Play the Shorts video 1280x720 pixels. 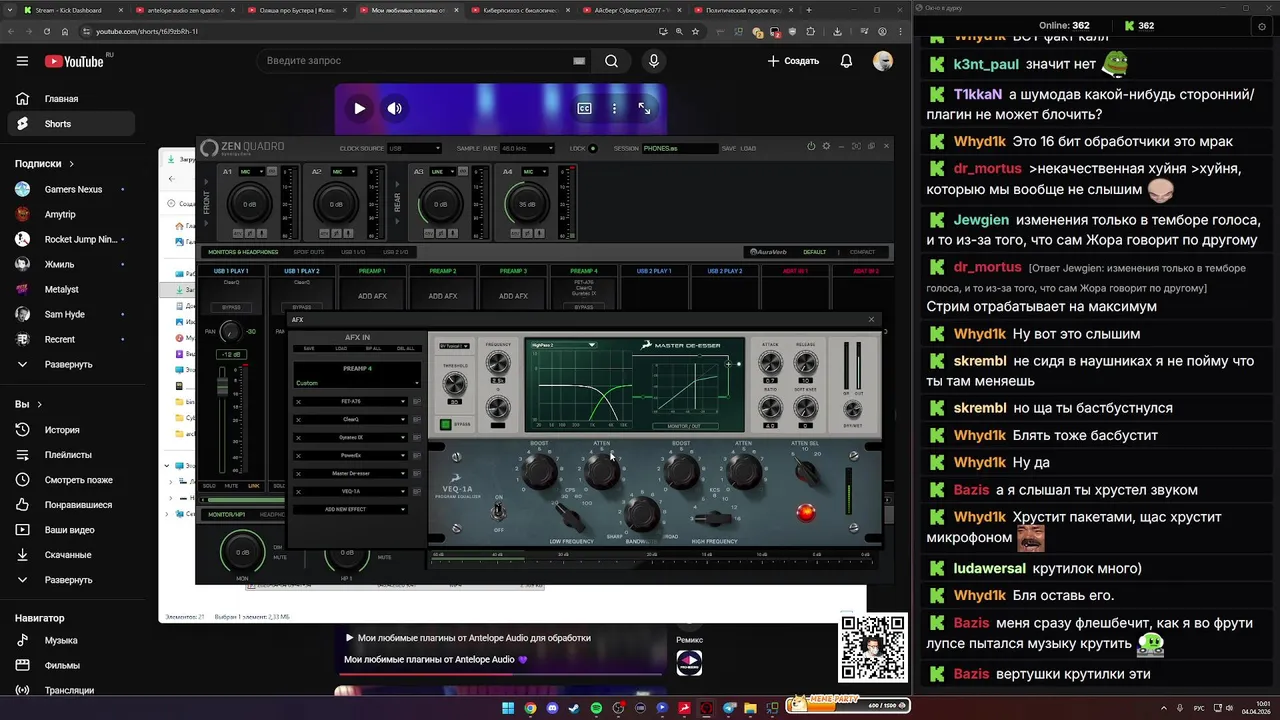pos(359,108)
